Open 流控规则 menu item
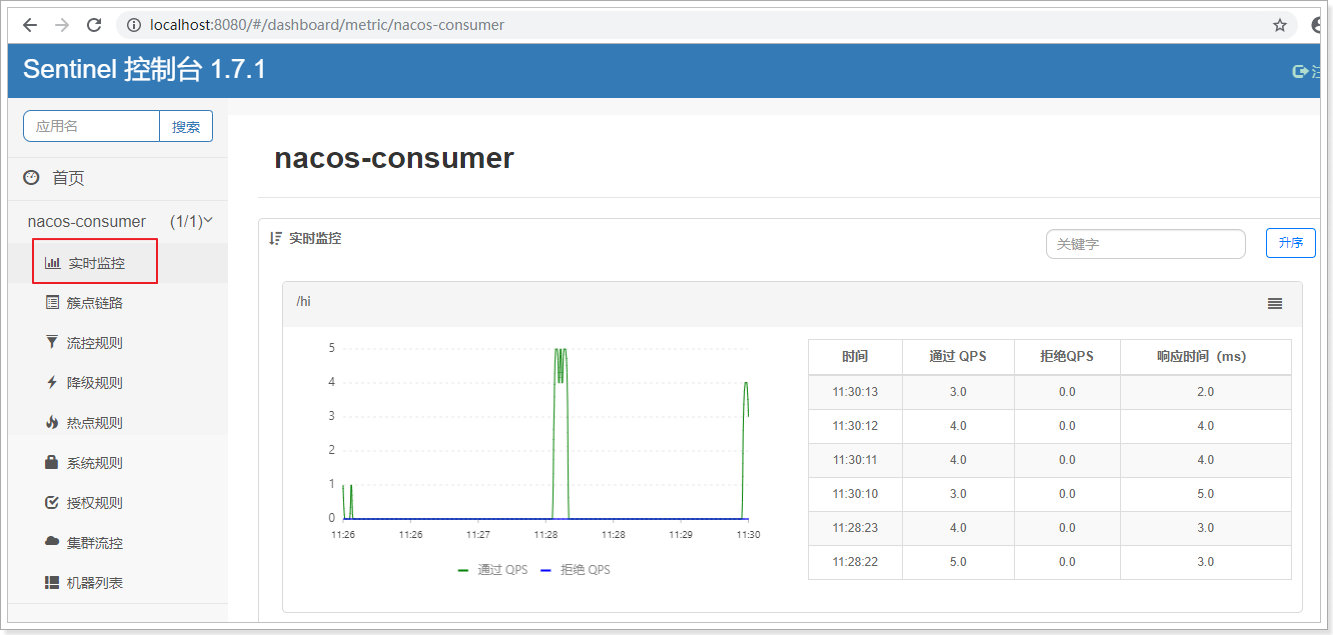1333x635 pixels. click(x=95, y=343)
